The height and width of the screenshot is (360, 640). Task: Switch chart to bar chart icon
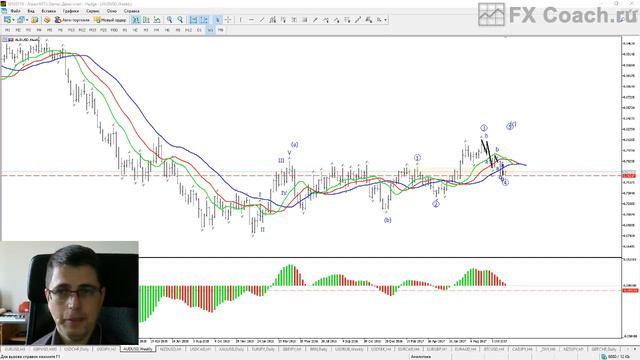coord(136,20)
